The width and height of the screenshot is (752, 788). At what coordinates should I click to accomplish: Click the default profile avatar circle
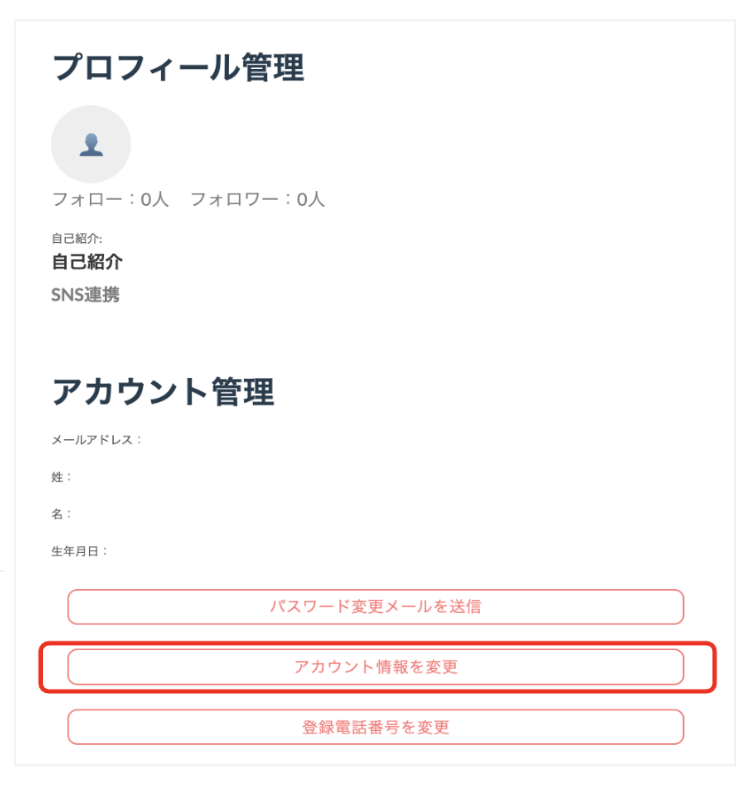point(91,144)
